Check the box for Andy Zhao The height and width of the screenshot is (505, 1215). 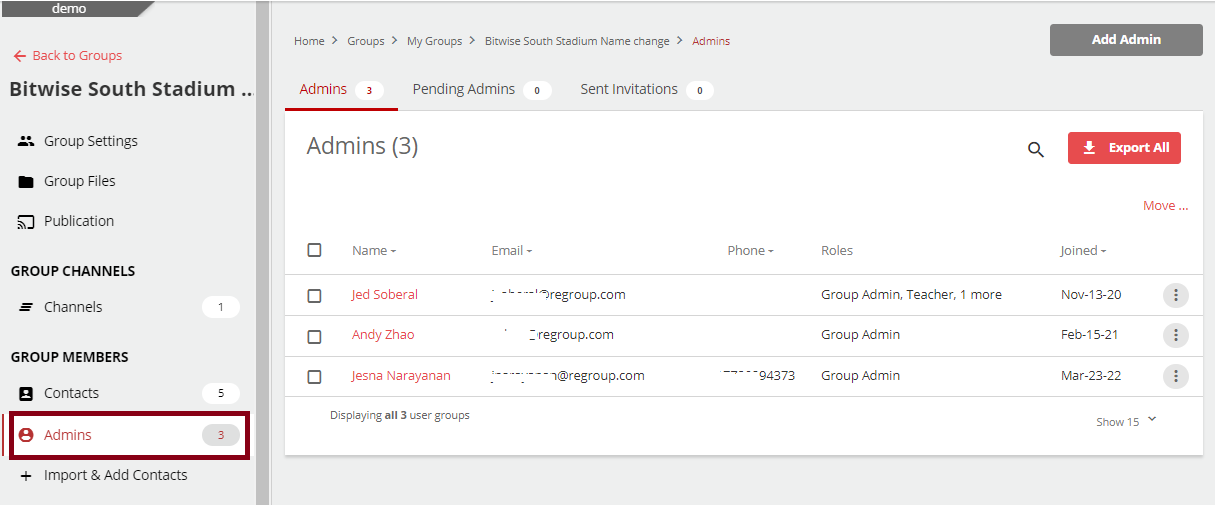click(x=314, y=337)
